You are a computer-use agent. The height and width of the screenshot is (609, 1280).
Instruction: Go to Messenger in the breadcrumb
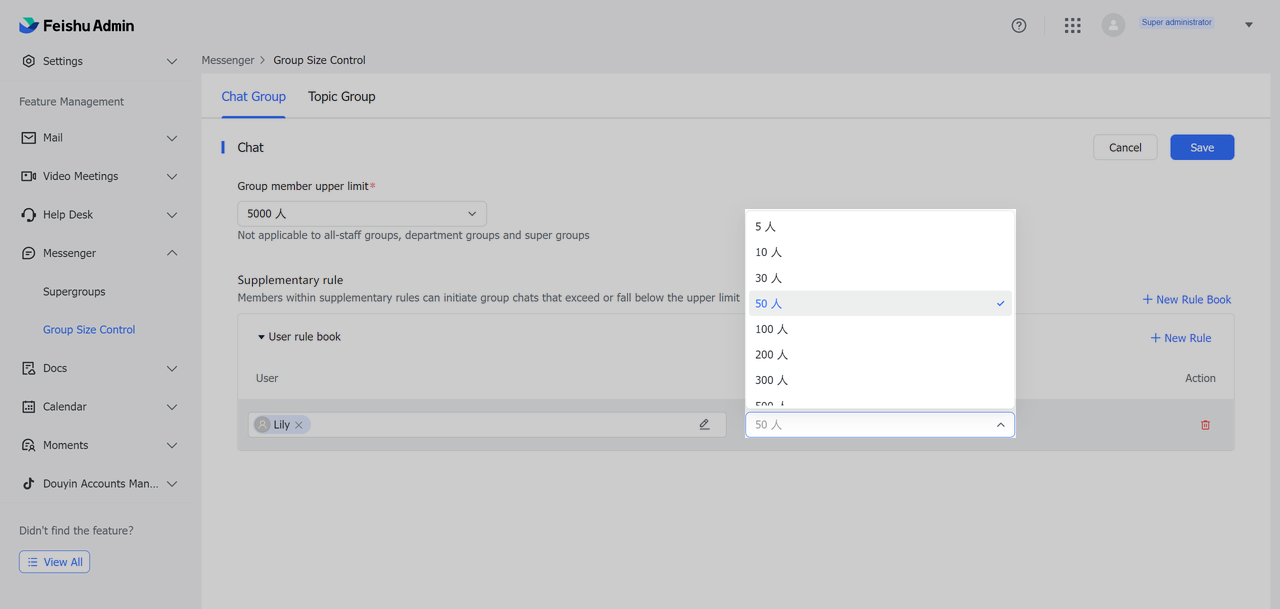click(228, 60)
